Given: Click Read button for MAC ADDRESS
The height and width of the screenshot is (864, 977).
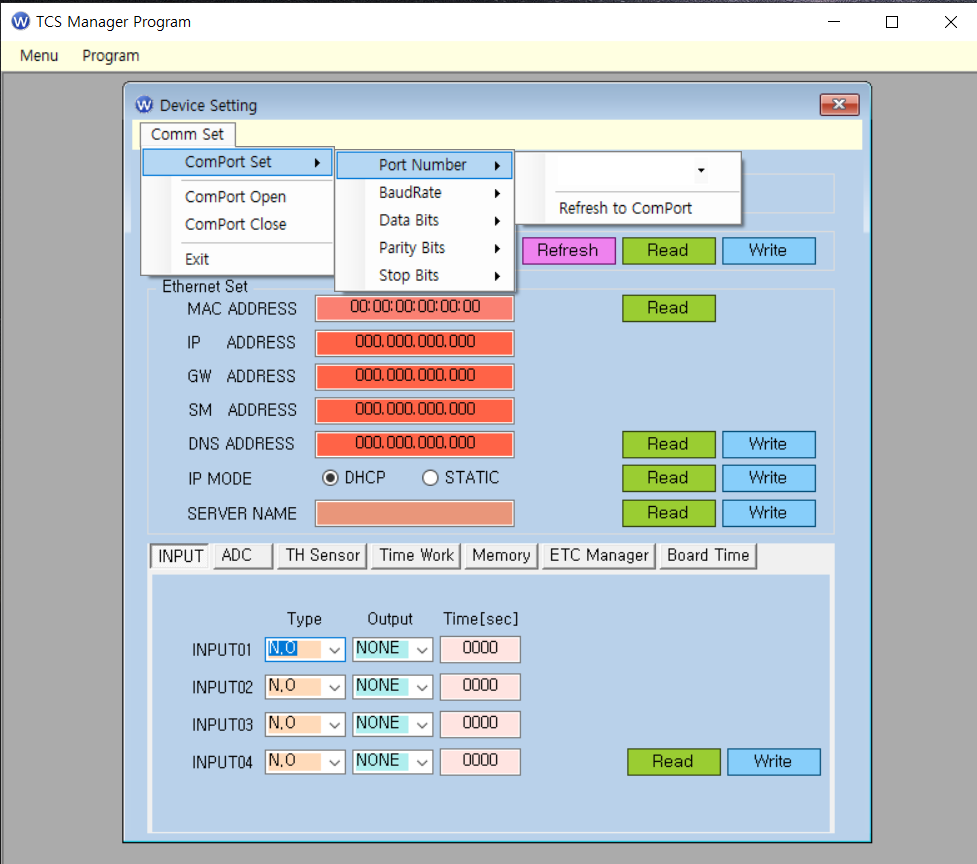Looking at the screenshot, I should pos(669,308).
